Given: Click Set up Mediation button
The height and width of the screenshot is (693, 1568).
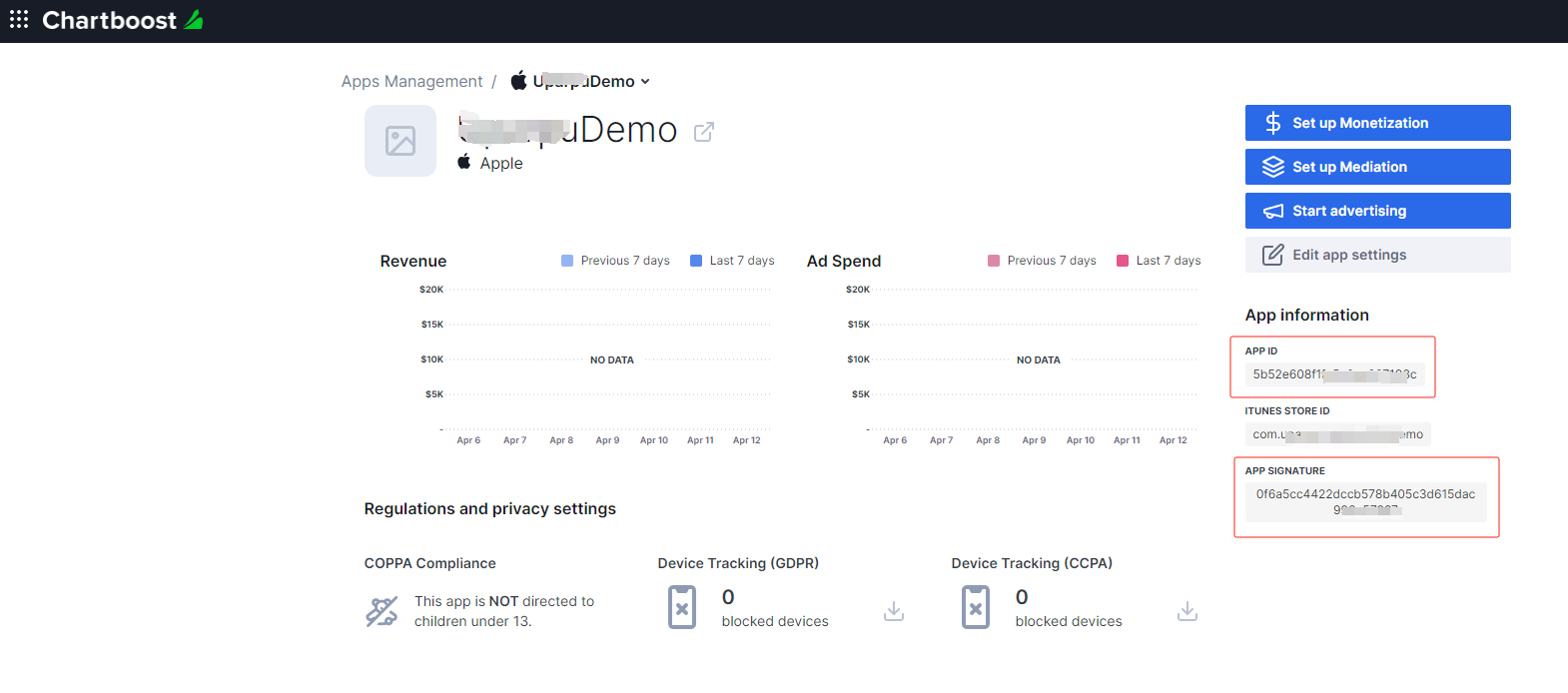Looking at the screenshot, I should (x=1377, y=167).
